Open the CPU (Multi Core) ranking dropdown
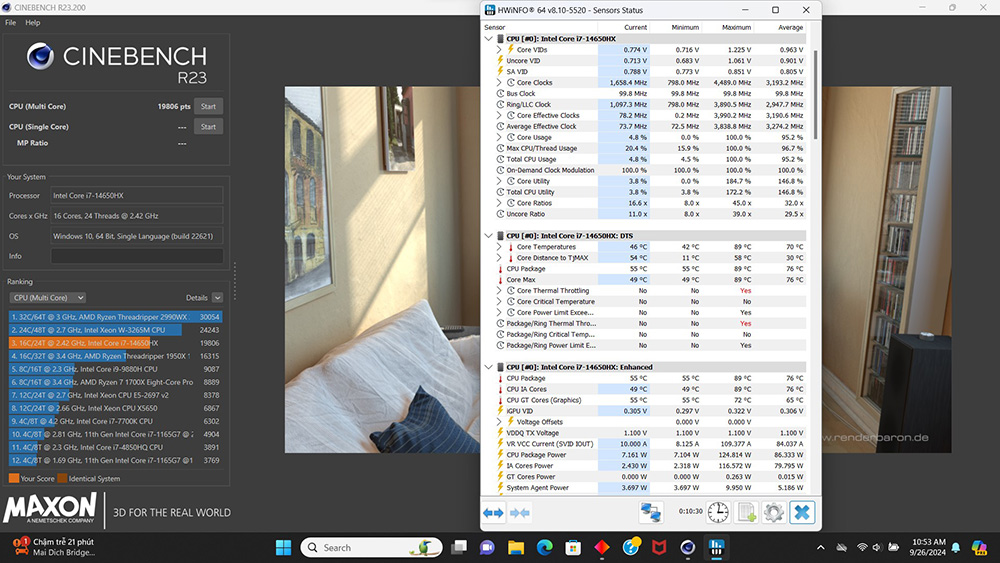 pyautogui.click(x=48, y=297)
